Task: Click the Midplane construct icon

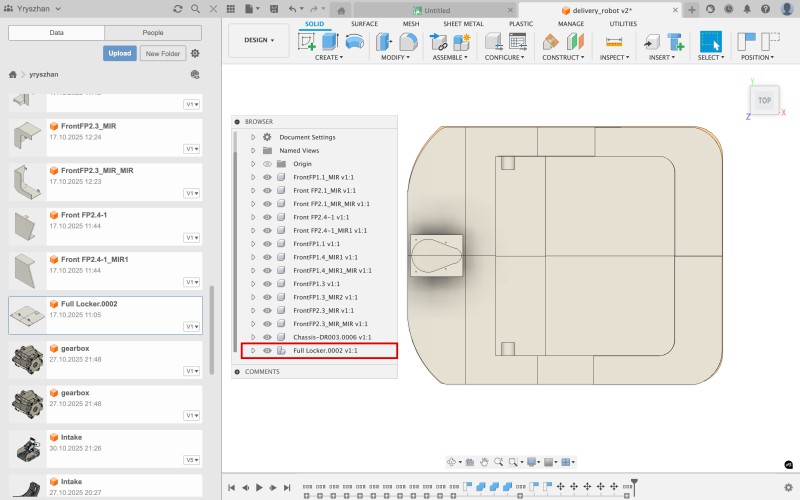Action: point(575,41)
